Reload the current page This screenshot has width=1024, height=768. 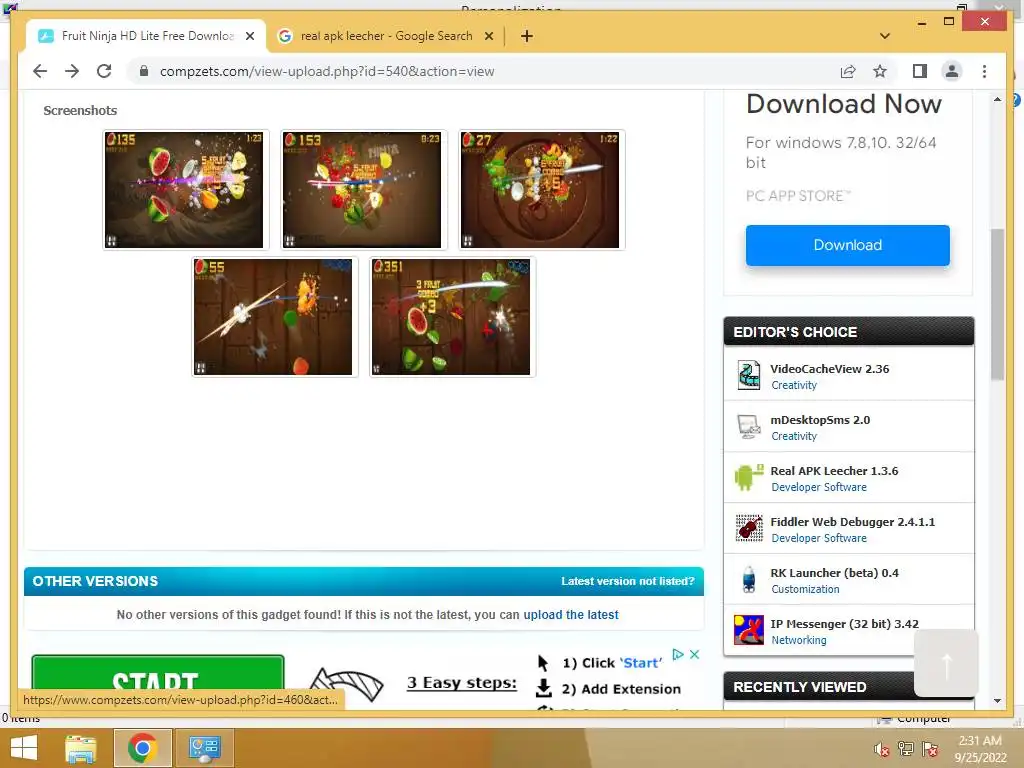[104, 71]
